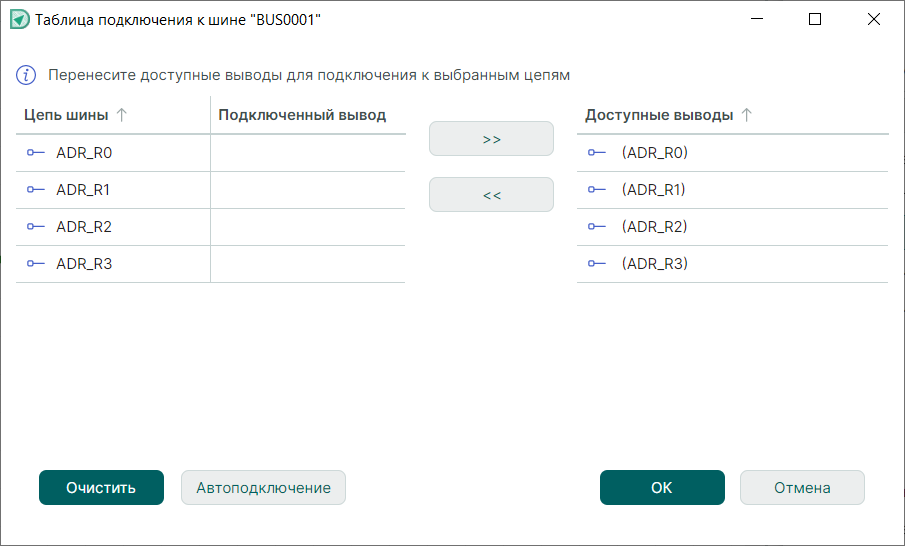Viewport: 905px width, 546px height.
Task: Cancel the dialog with 'Отмена'
Action: coord(802,488)
